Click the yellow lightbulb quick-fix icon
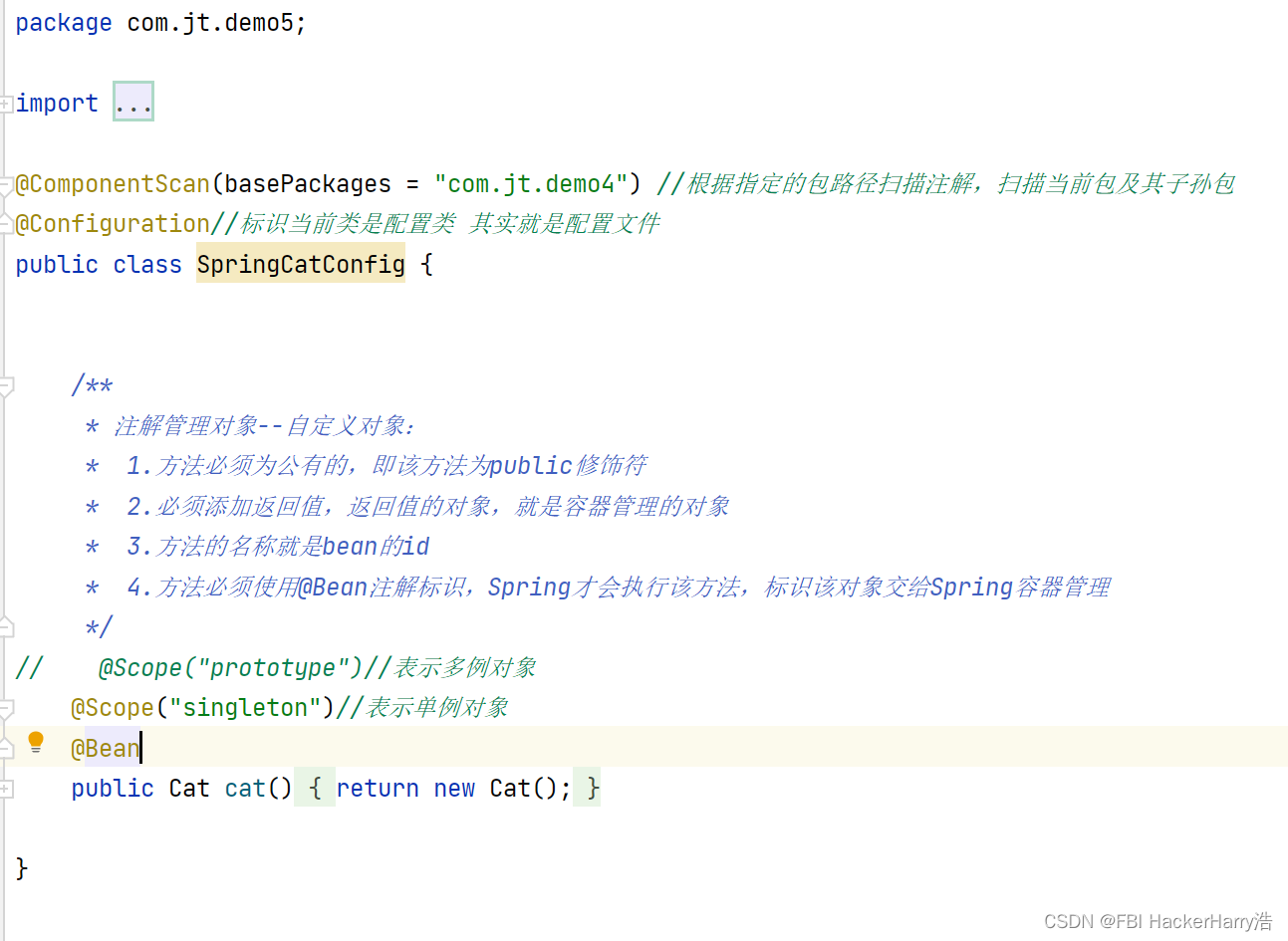Screen dimensions: 1288x941 [36, 742]
